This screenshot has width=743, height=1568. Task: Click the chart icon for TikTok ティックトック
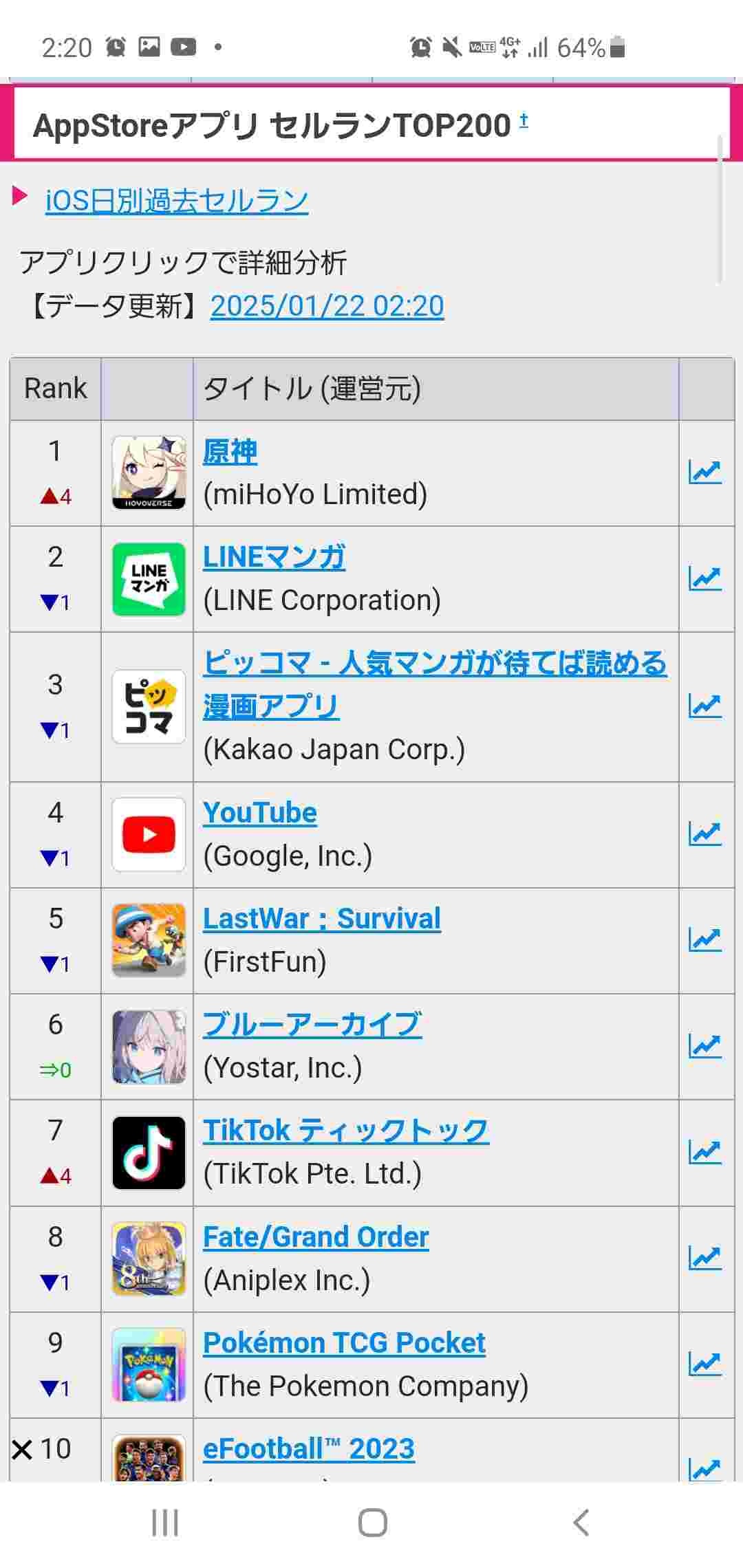tap(705, 1152)
